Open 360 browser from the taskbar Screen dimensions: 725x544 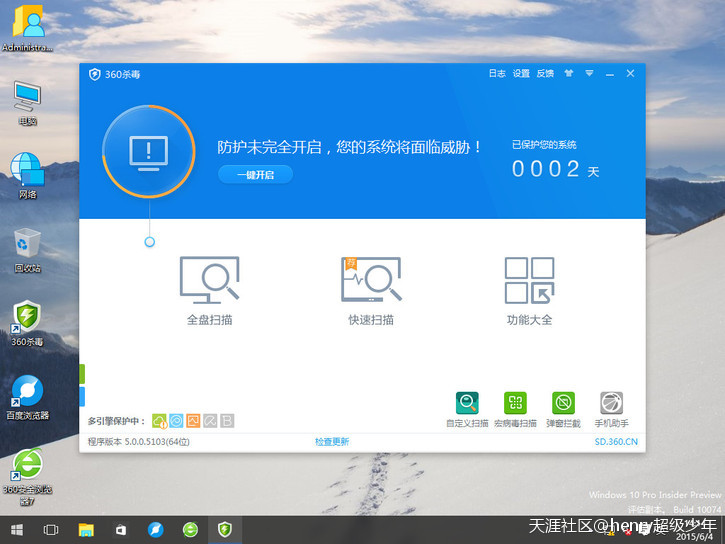click(x=190, y=530)
